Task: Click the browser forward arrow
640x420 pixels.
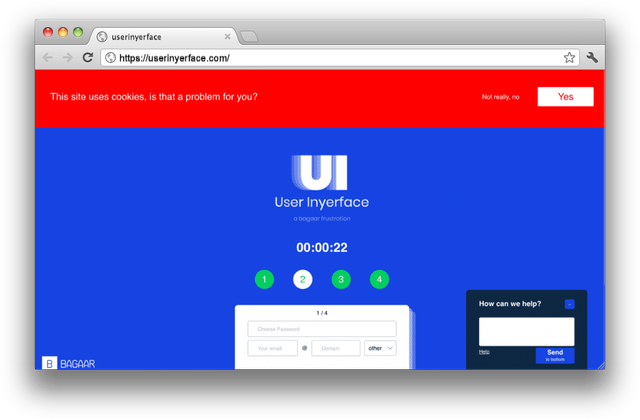Action: point(67,58)
